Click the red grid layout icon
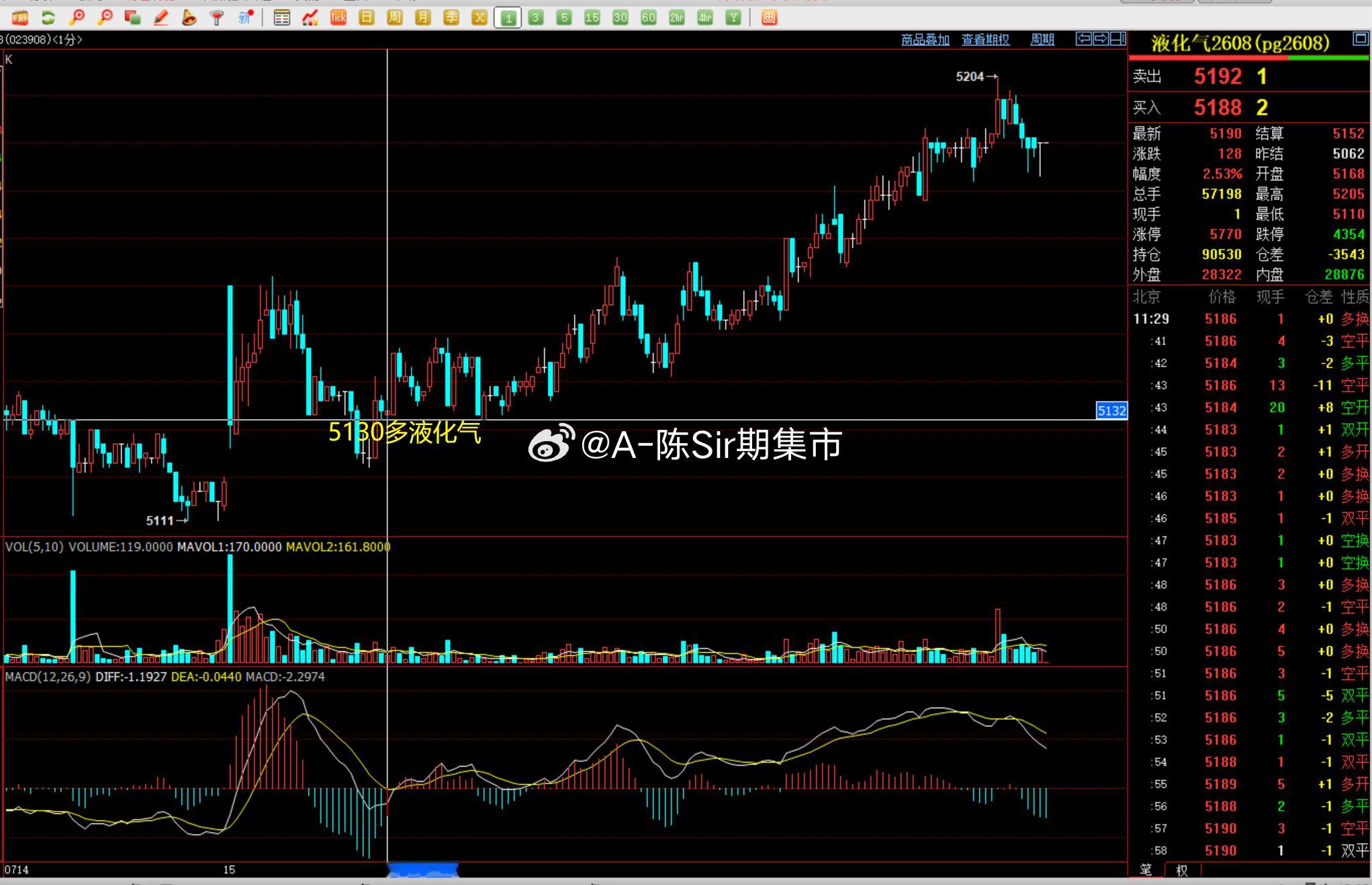Image resolution: width=1372 pixels, height=885 pixels. point(770,17)
